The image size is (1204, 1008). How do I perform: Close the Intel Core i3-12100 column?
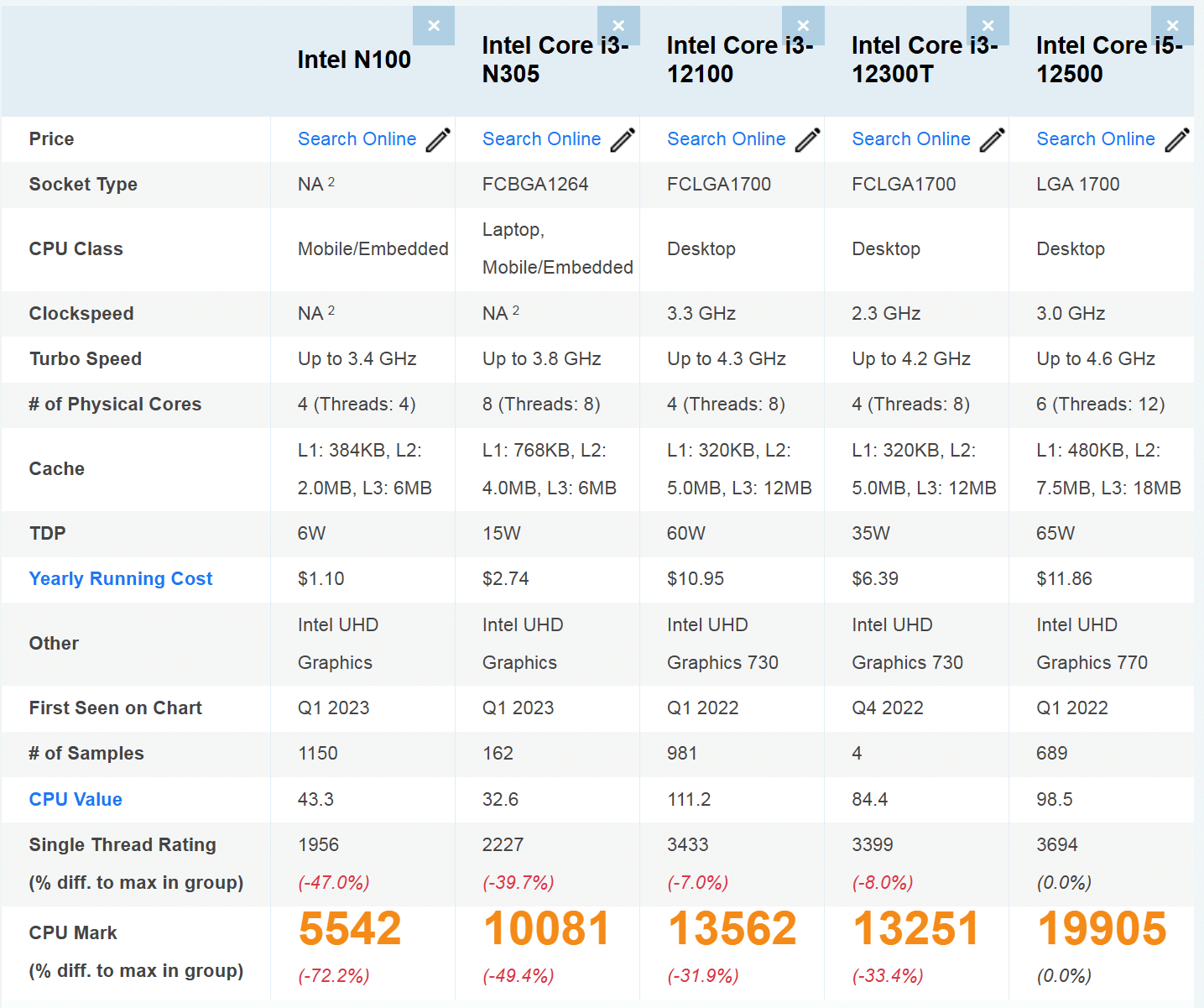point(803,26)
